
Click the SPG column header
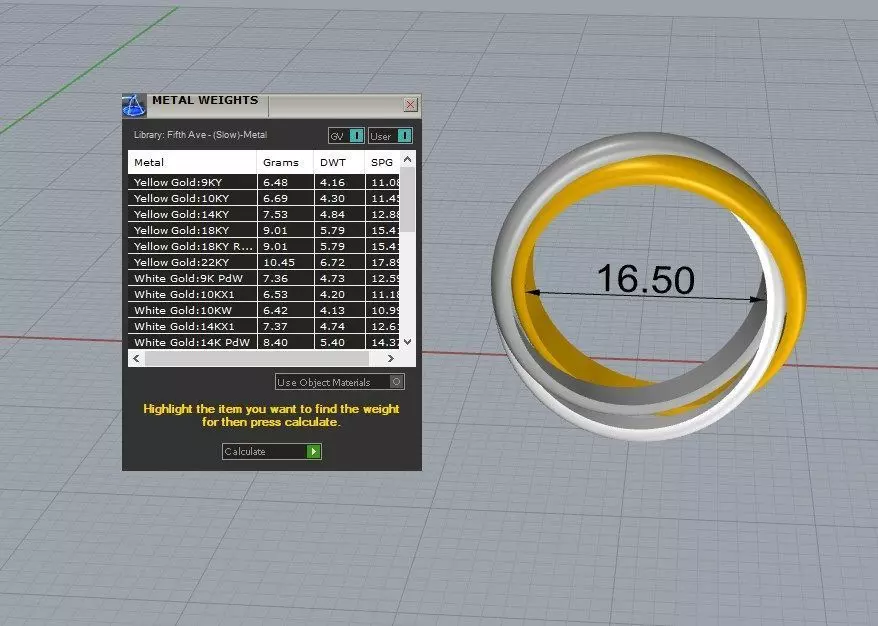(382, 162)
